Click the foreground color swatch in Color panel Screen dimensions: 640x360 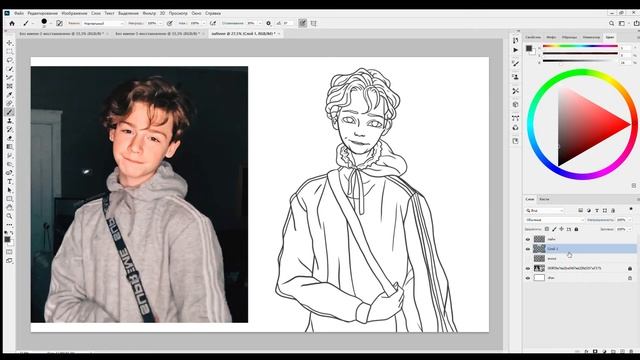tap(529, 48)
